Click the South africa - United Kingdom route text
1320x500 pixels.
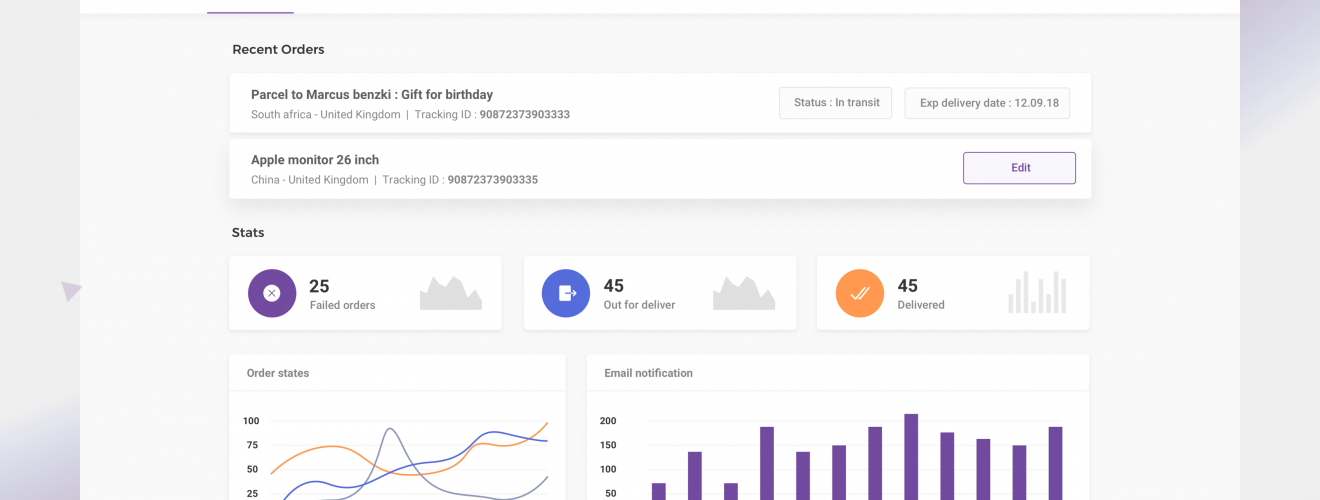325,115
